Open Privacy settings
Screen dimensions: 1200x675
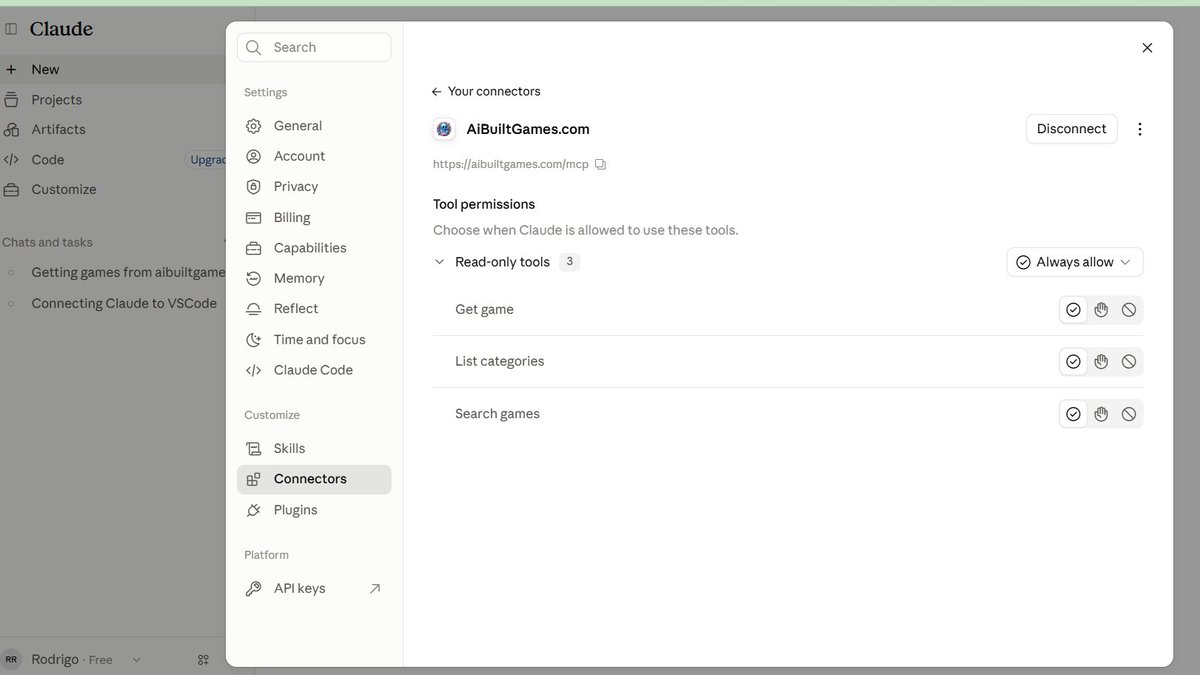point(314,187)
